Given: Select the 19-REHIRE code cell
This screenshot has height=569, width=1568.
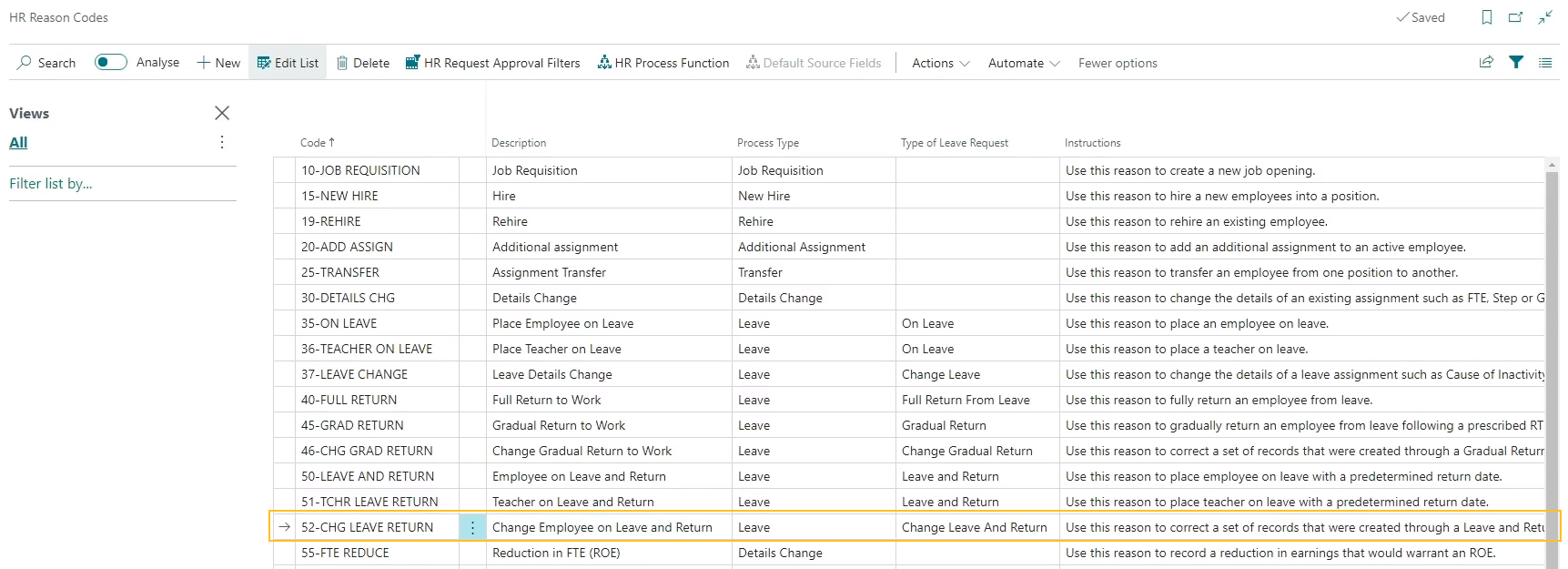Looking at the screenshot, I should tap(377, 221).
